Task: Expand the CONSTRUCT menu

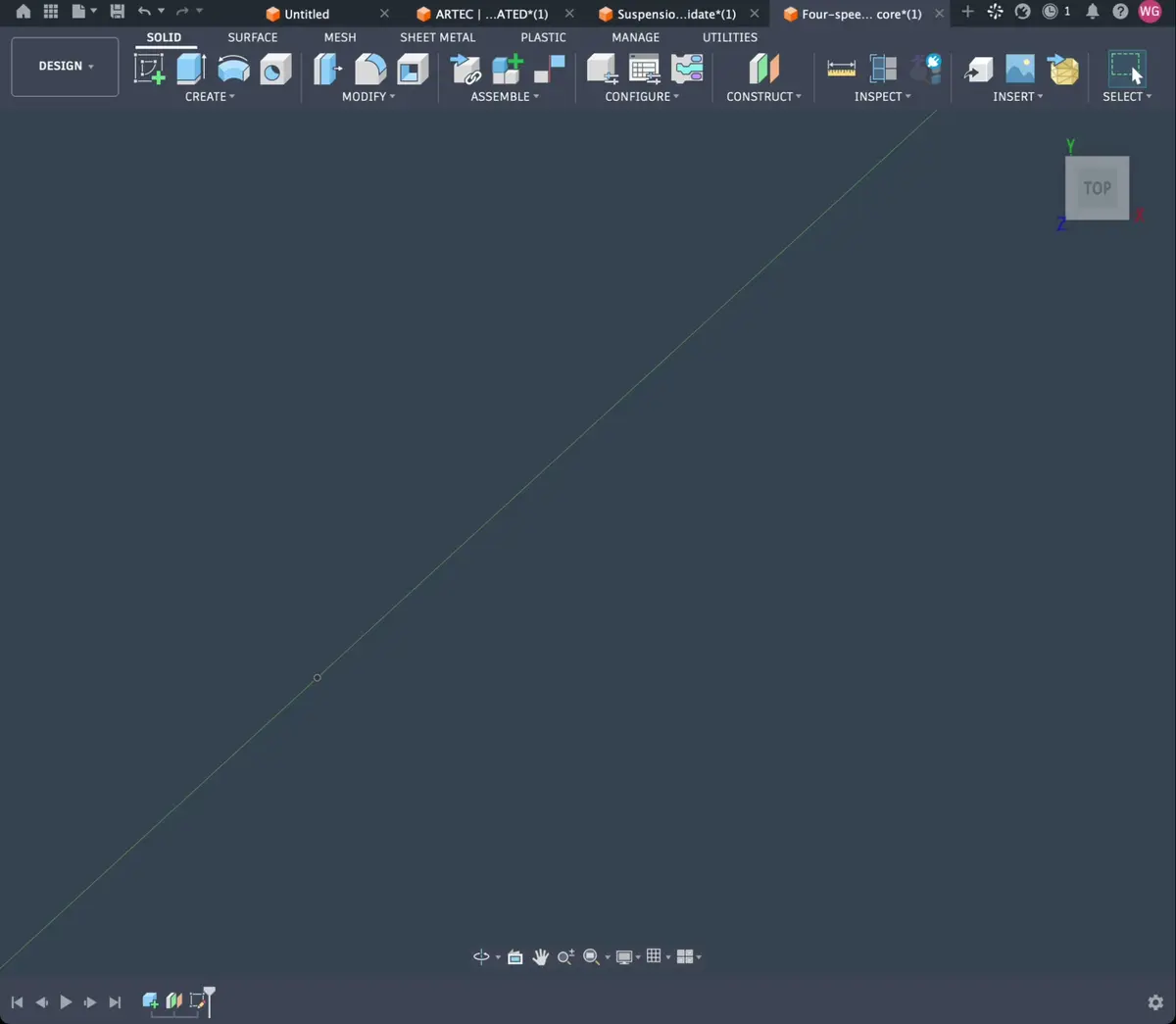Action: tap(763, 97)
